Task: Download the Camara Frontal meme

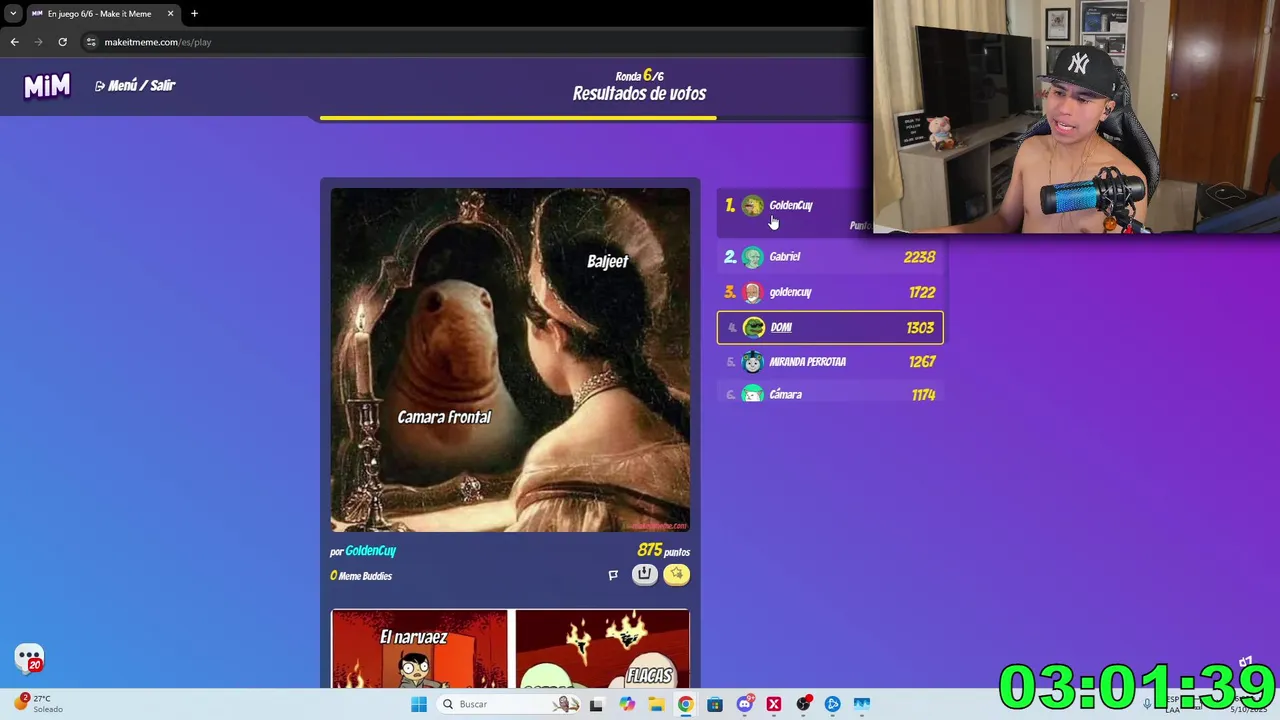Action: [x=645, y=574]
